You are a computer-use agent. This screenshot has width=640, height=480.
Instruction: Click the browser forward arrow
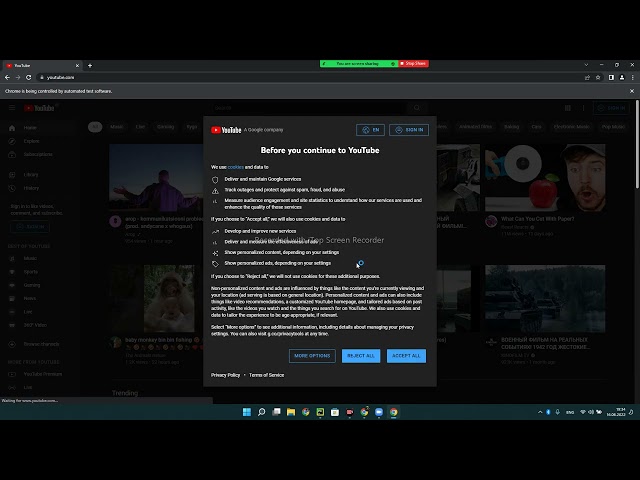click(x=18, y=77)
